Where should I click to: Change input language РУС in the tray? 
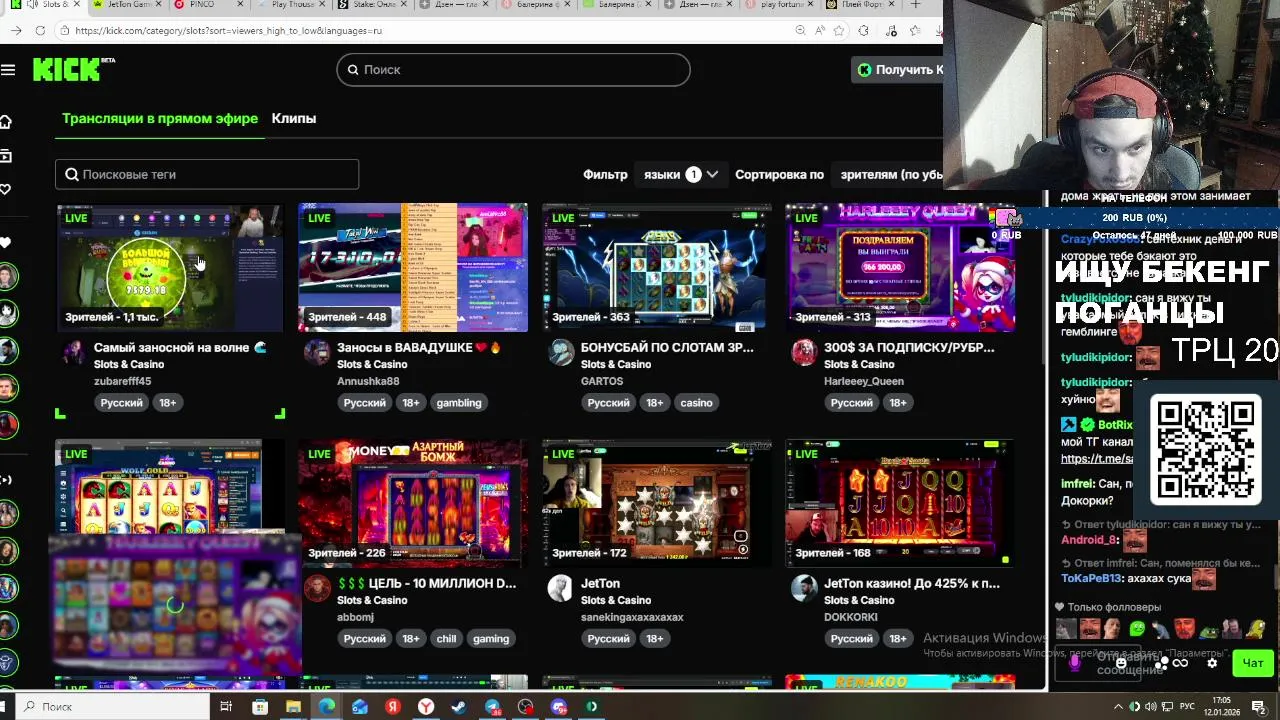tap(1187, 707)
